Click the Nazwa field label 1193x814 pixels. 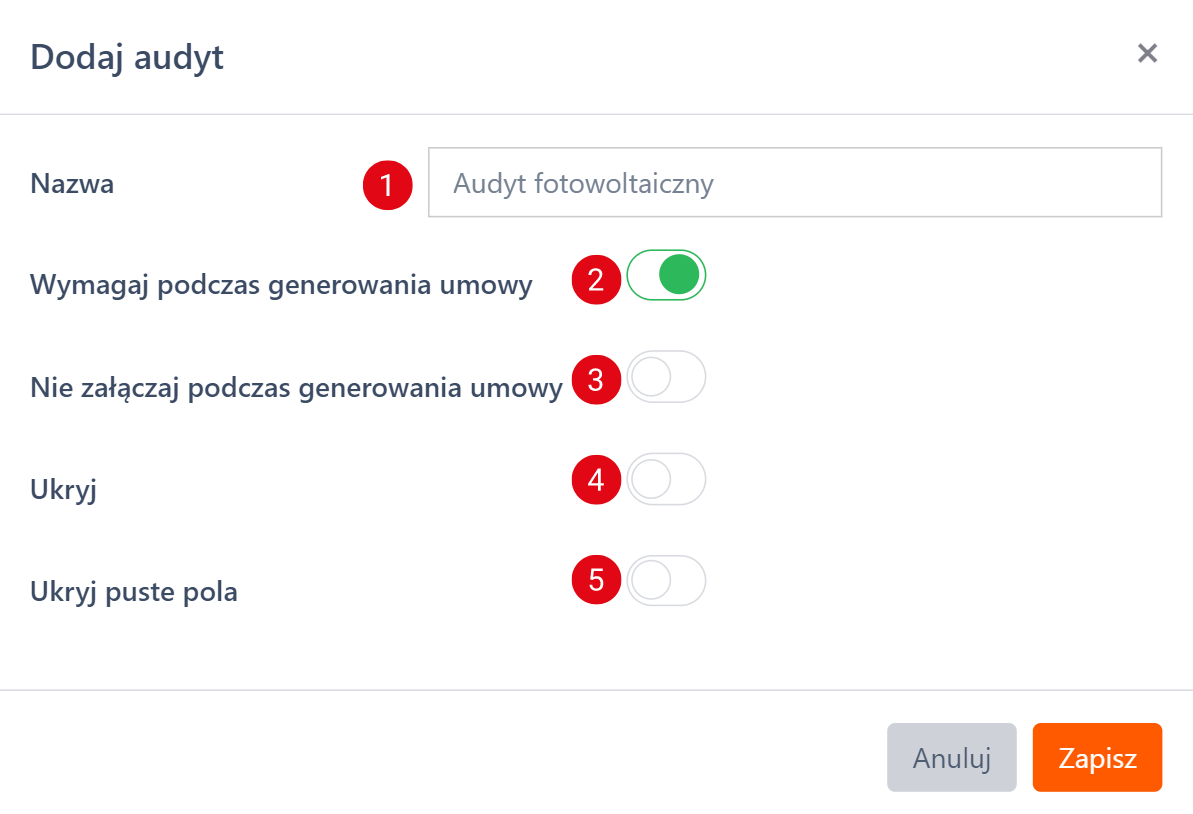72,184
